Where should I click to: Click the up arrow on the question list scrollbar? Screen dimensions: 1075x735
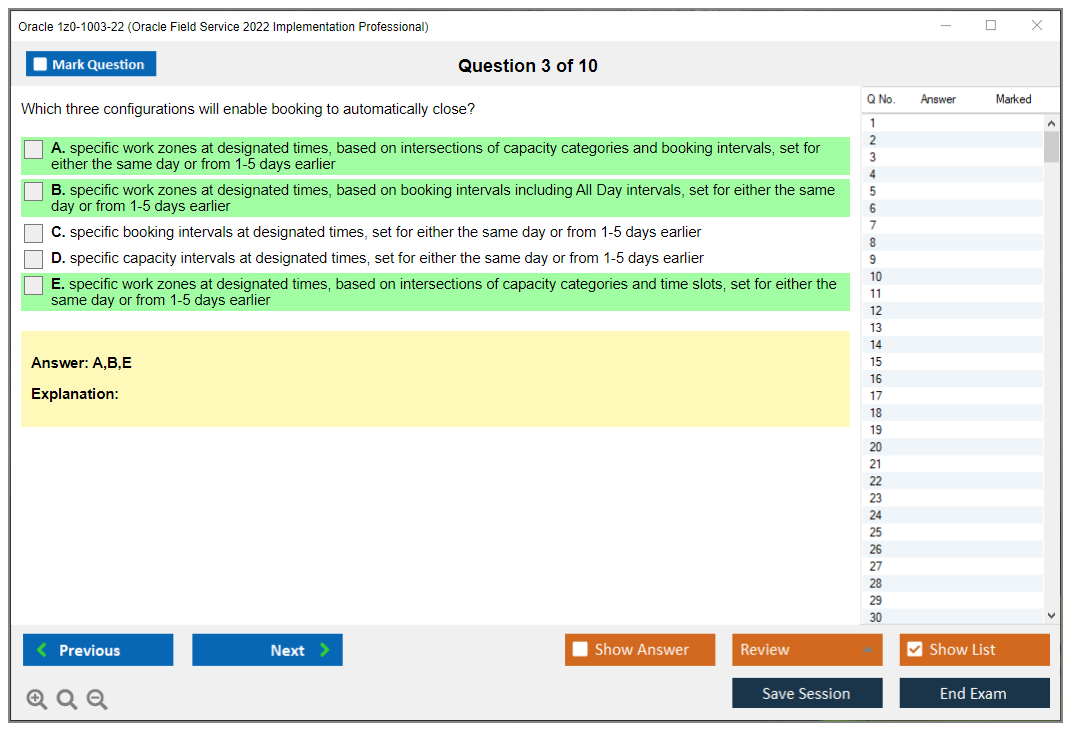point(1051,122)
